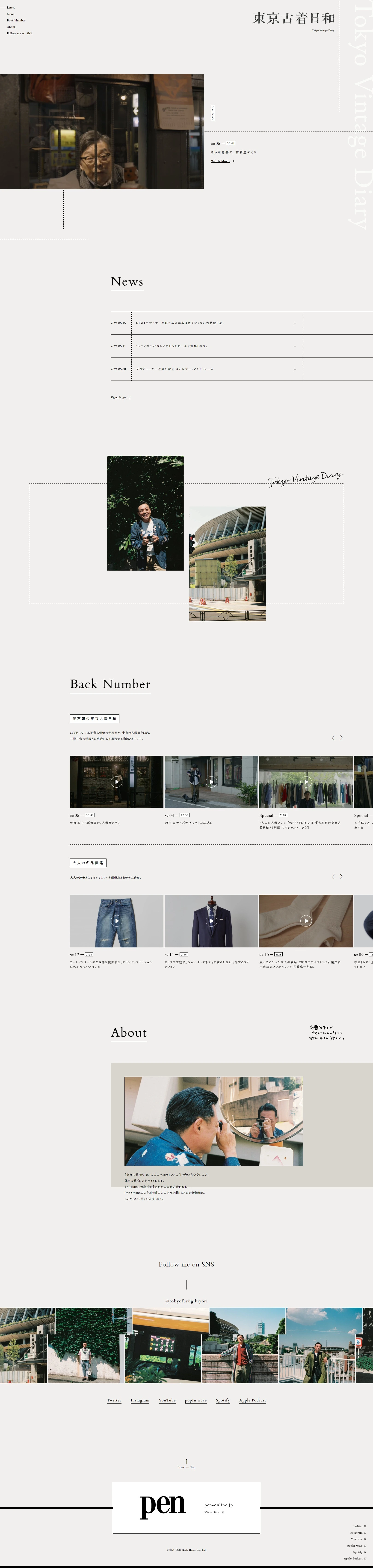Play the No 04 VOL.4 video
Image resolution: width=373 pixels, height=1568 pixels.
point(211,782)
